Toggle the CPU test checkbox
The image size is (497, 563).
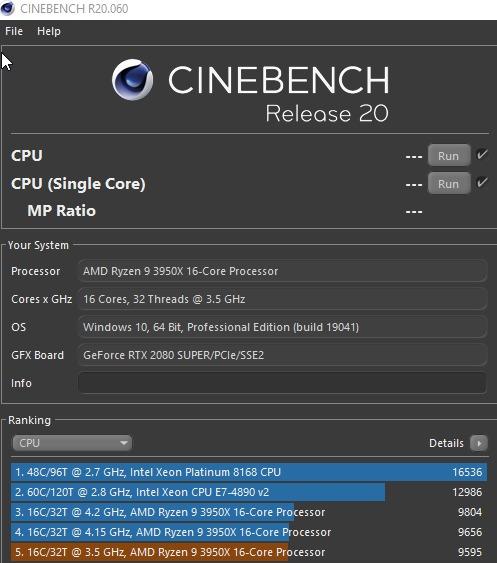pyautogui.click(x=482, y=155)
